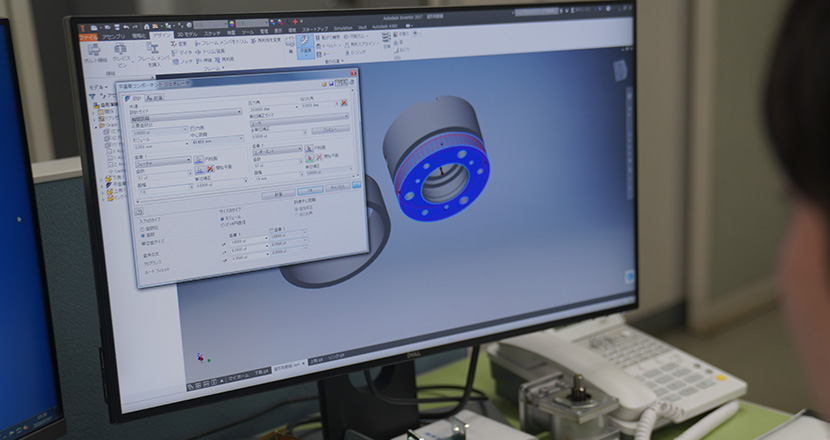Click the Calculate button in gear dialog
830x440 pixels.
(x=279, y=194)
